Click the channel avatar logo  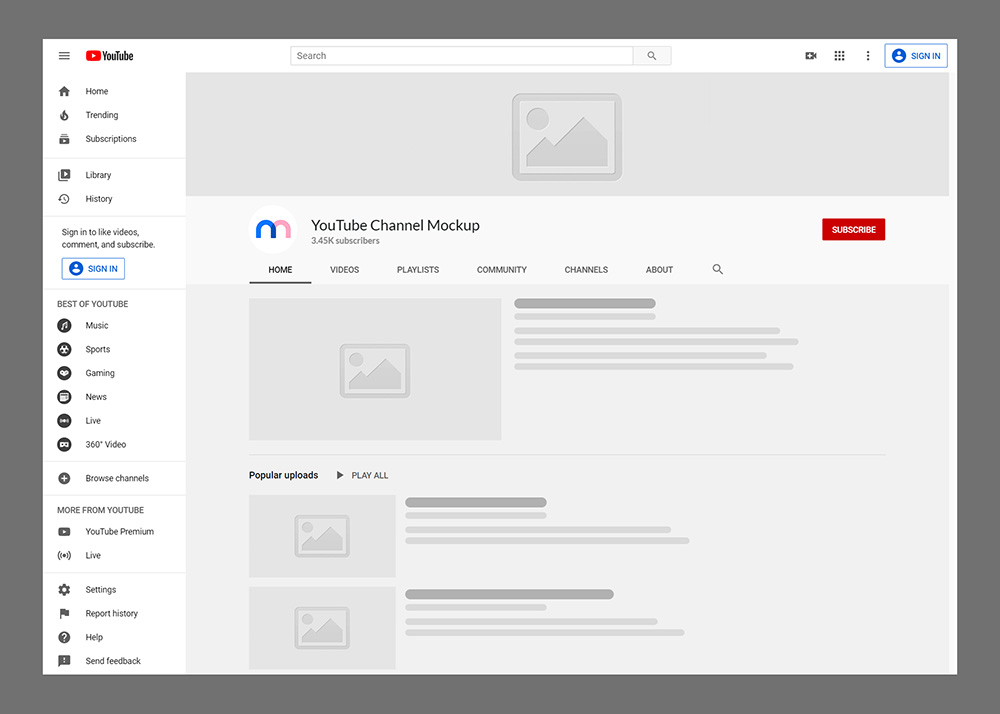point(273,230)
